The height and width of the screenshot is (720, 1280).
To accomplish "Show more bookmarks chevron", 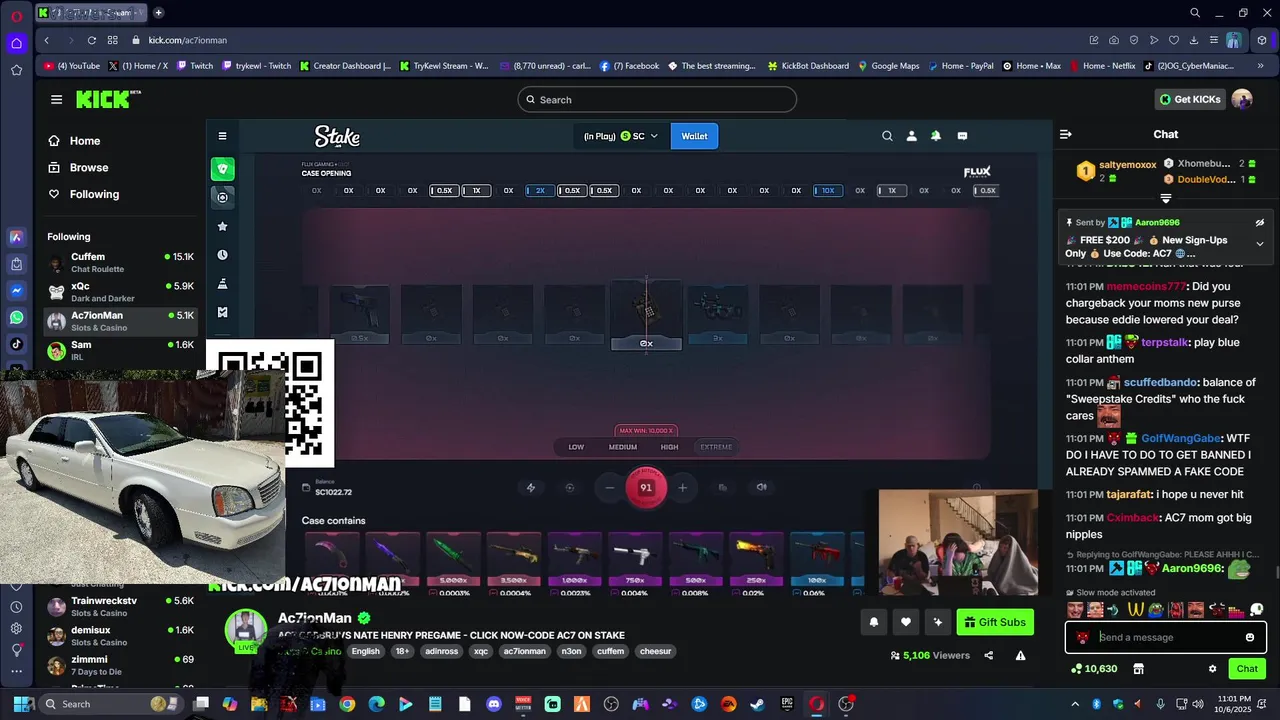I will (1260, 66).
